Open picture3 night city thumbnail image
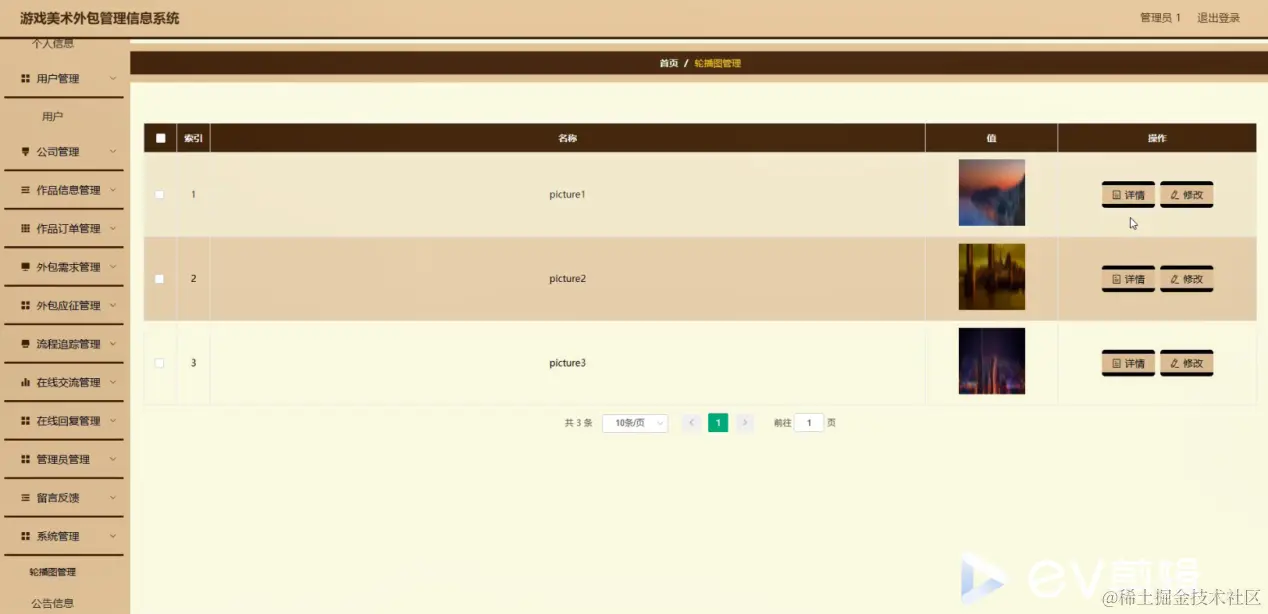The height and width of the screenshot is (614, 1268). click(991, 361)
